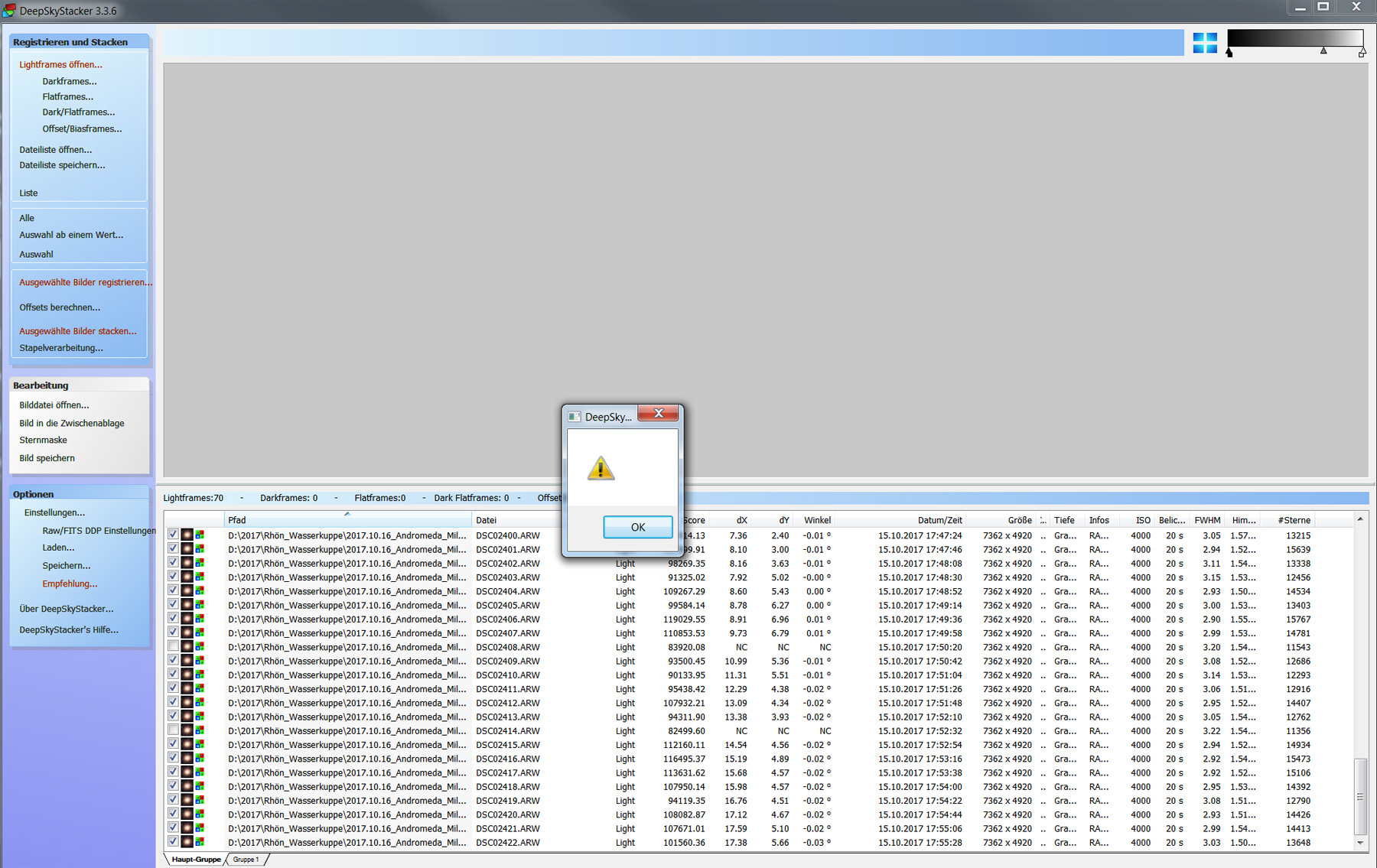This screenshot has height=868, width=1377.
Task: Click light frame icon for DSC02401.ARW
Action: click(187, 549)
